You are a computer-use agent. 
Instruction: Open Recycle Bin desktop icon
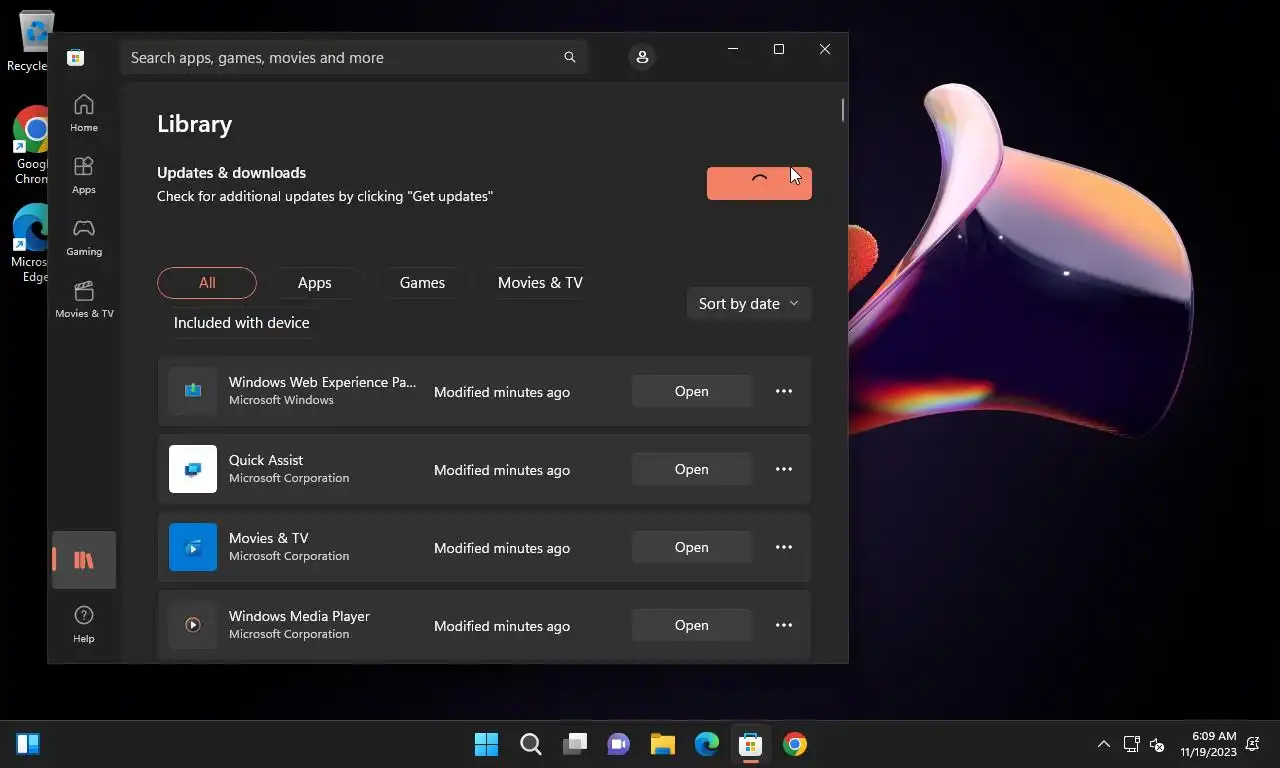pyautogui.click(x=30, y=40)
